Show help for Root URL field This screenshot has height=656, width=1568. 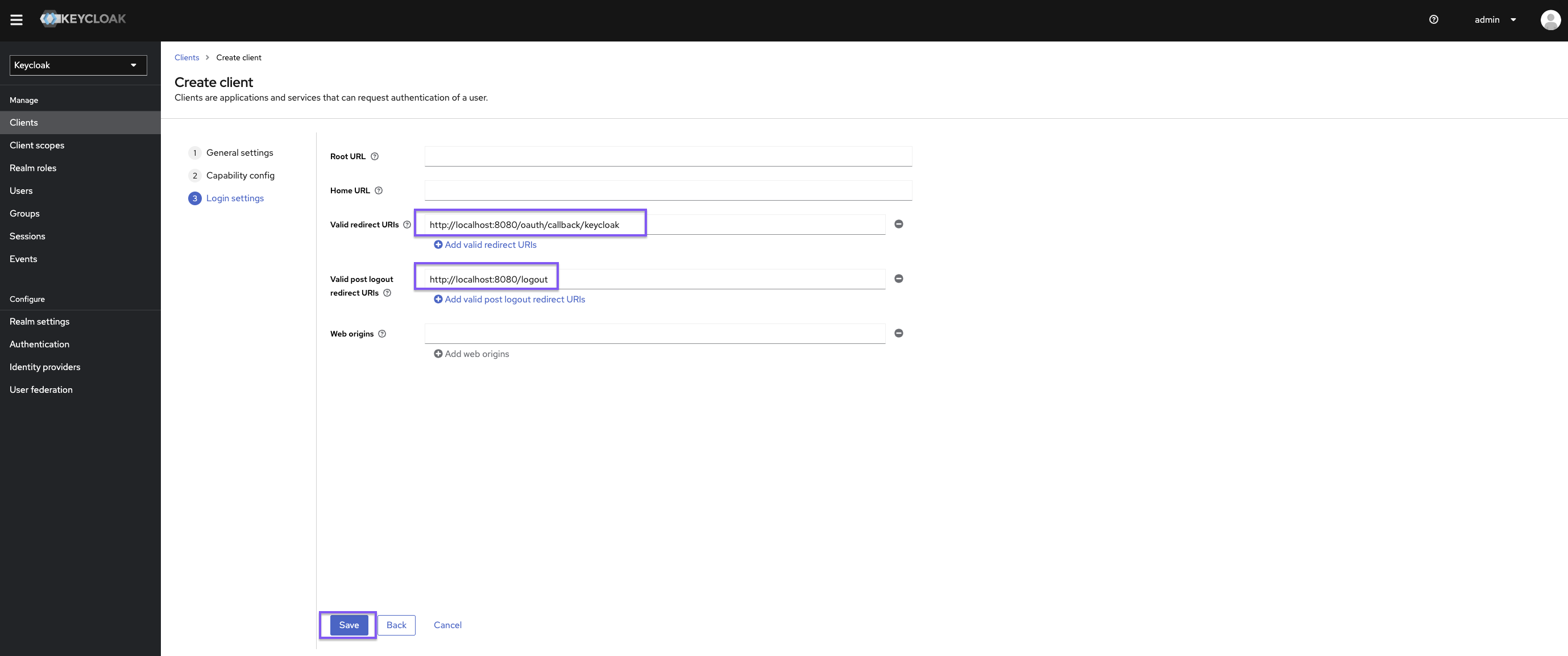[374, 156]
